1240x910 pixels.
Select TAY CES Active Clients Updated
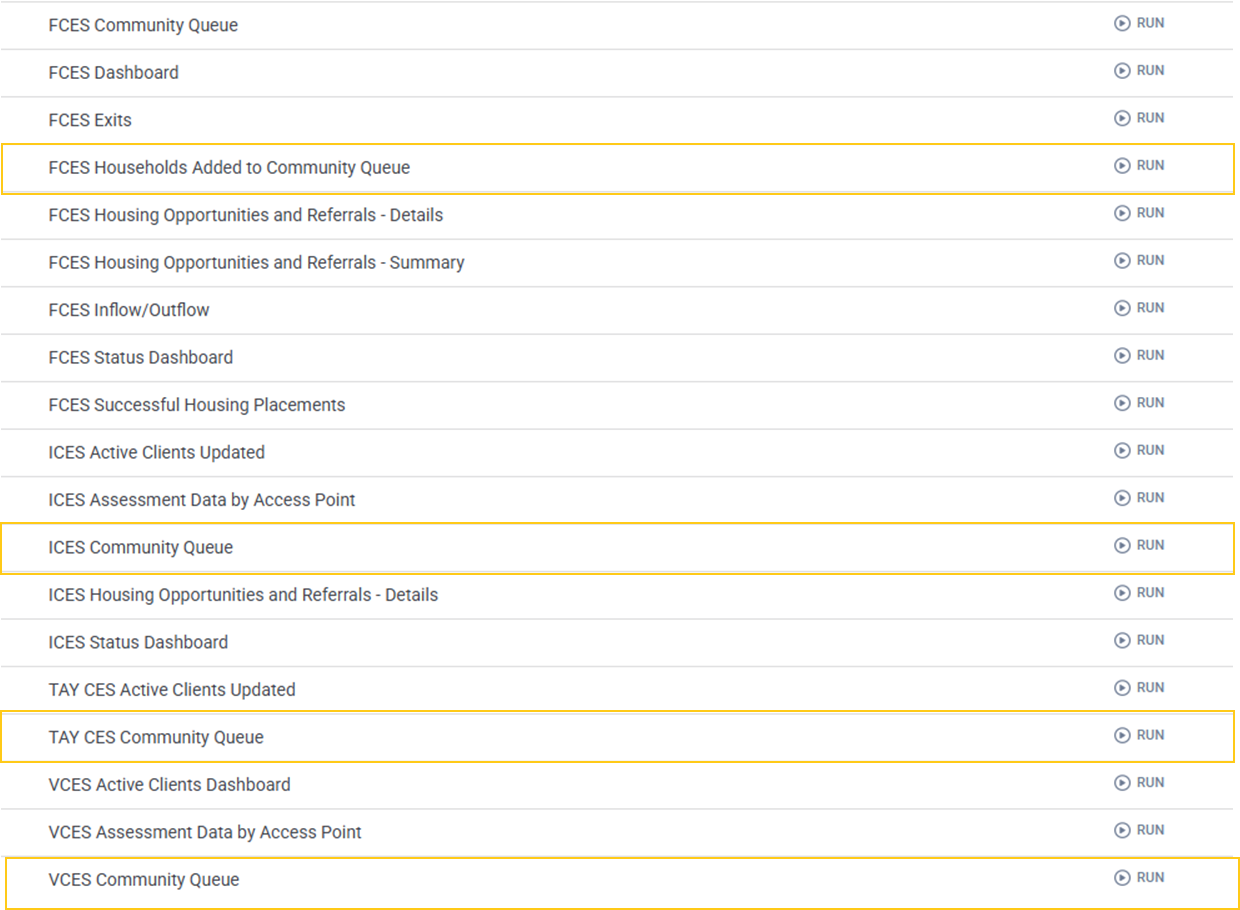click(x=172, y=690)
